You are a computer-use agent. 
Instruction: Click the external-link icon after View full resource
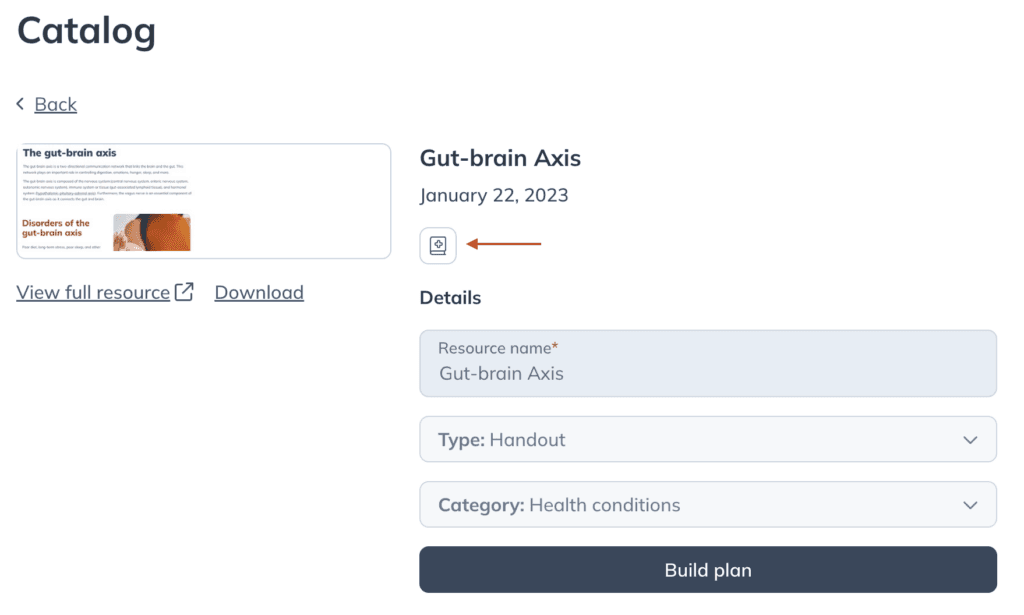(x=184, y=292)
